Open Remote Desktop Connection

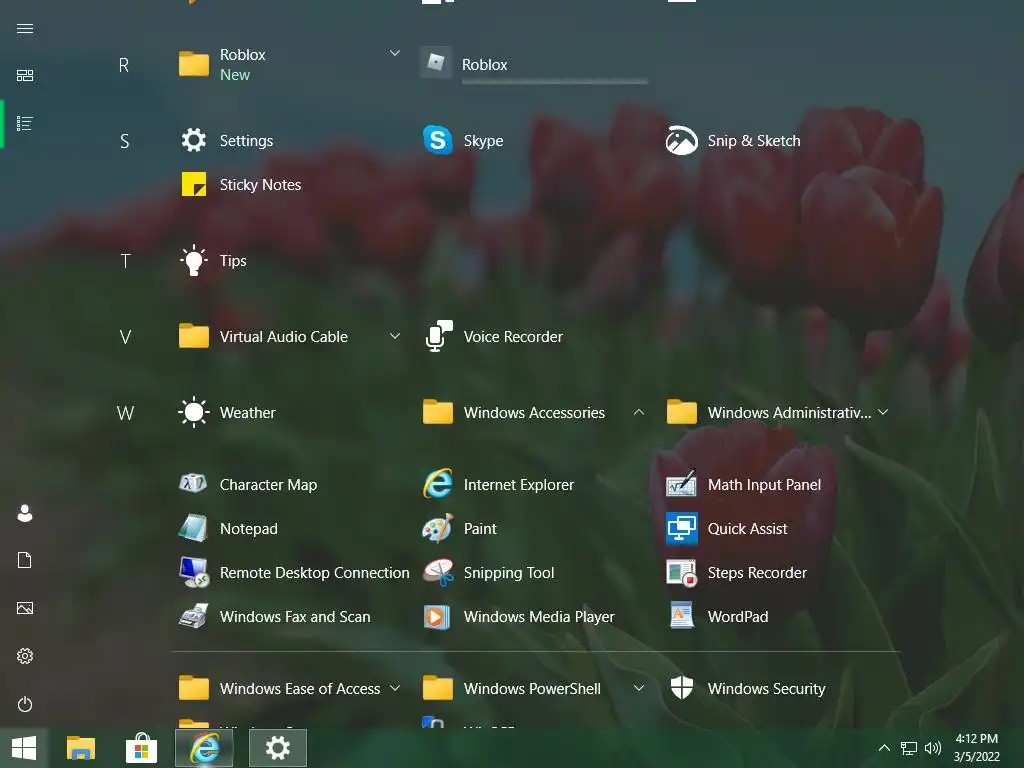pyautogui.click(x=294, y=573)
